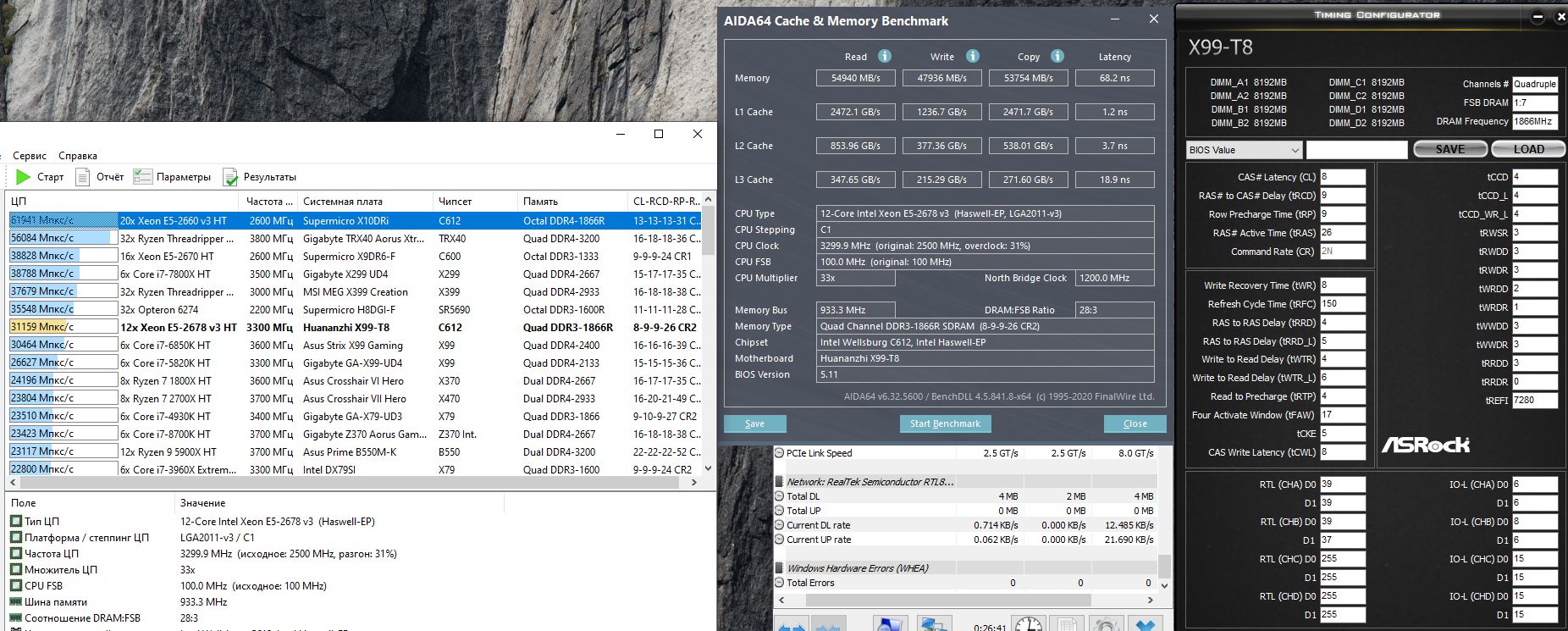The width and height of the screenshot is (1568, 631).
Task: Click the clock icon beside Current UP rate
Action: pos(780,540)
